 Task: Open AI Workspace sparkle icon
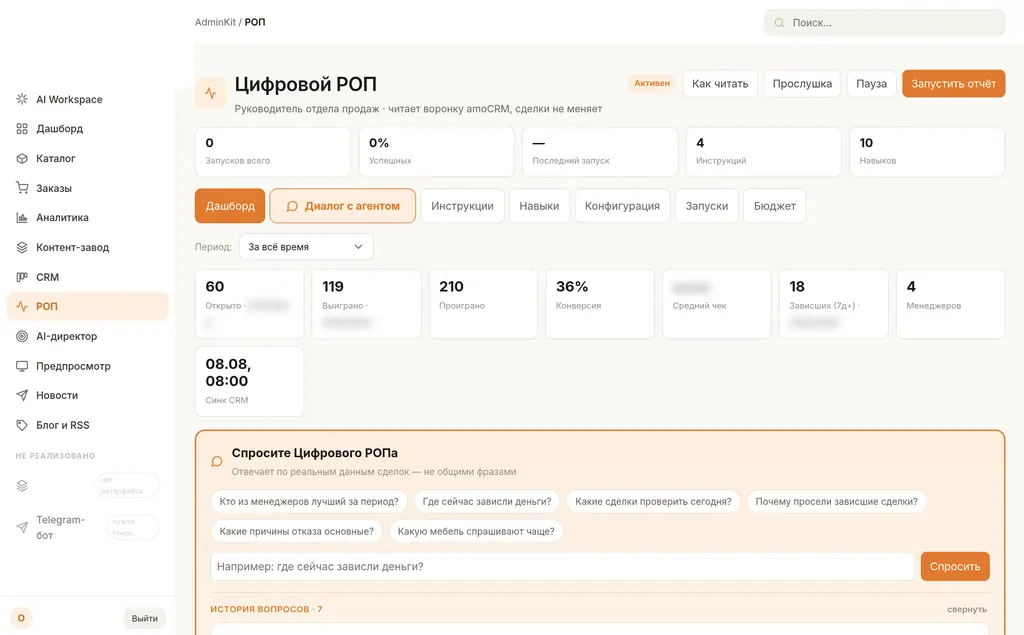[22, 99]
